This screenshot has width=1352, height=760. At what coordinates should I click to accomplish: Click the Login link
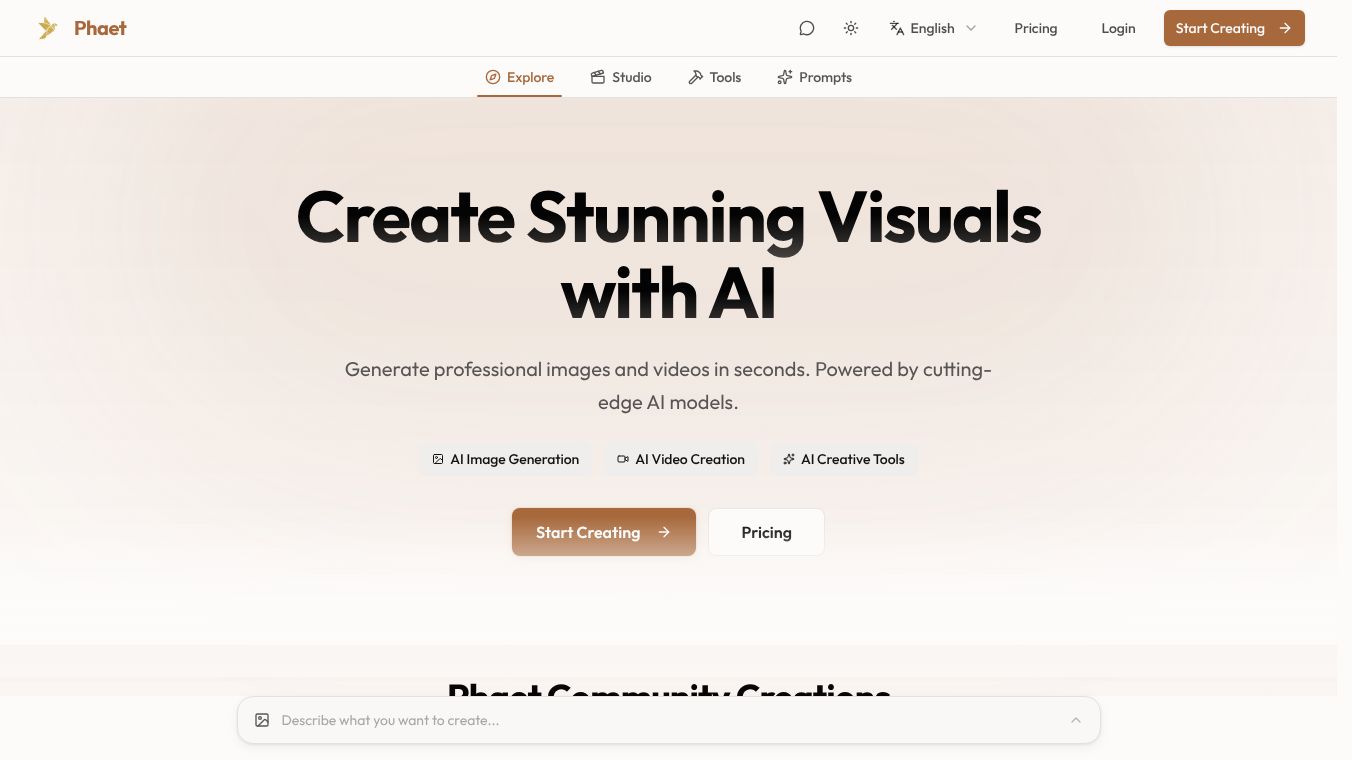[1118, 28]
